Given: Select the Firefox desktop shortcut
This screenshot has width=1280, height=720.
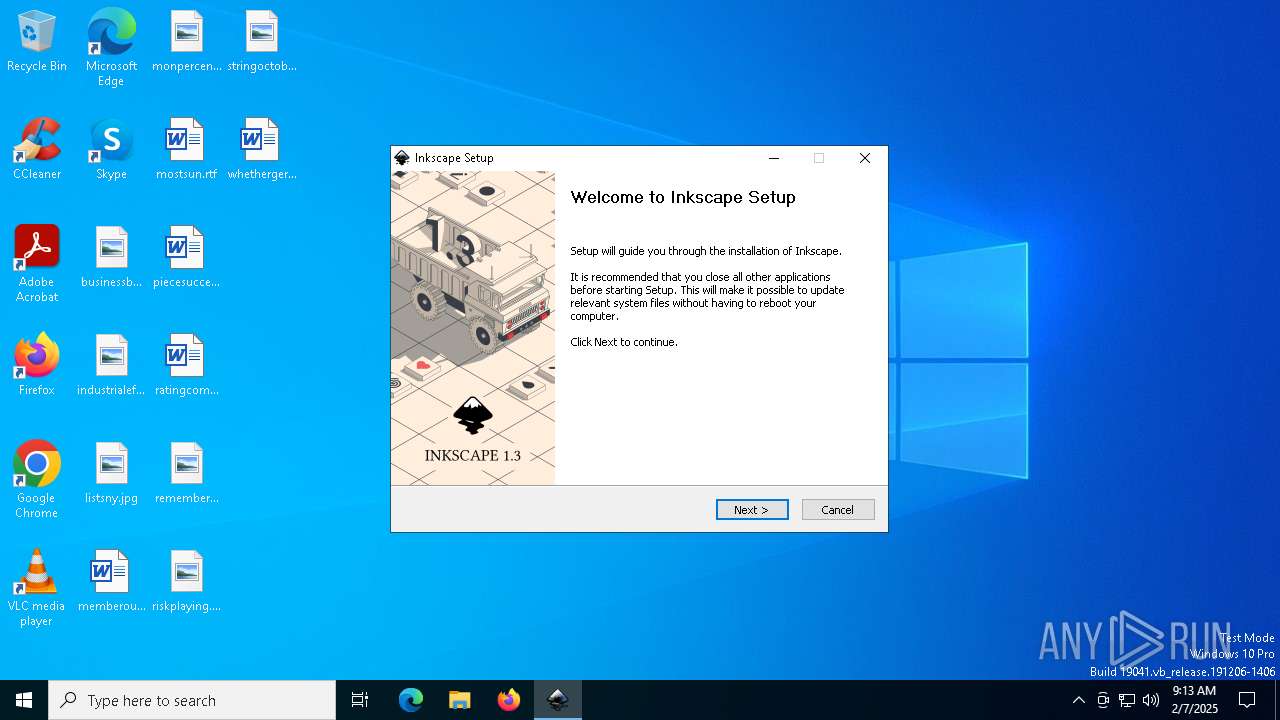Looking at the screenshot, I should pyautogui.click(x=37, y=366).
